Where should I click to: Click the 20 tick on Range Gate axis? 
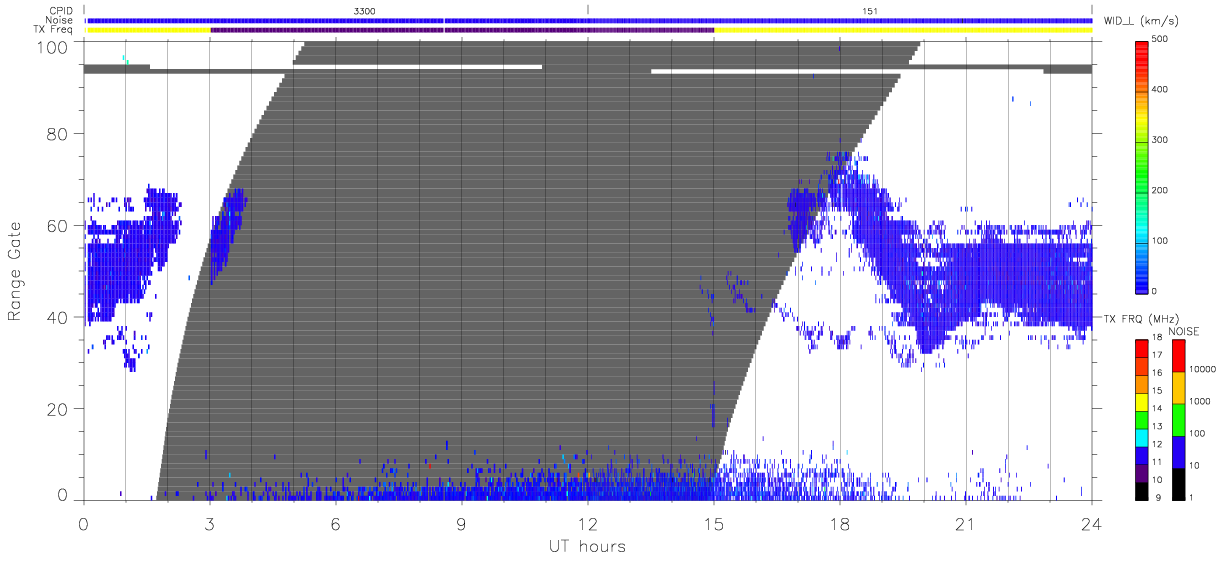coord(59,409)
